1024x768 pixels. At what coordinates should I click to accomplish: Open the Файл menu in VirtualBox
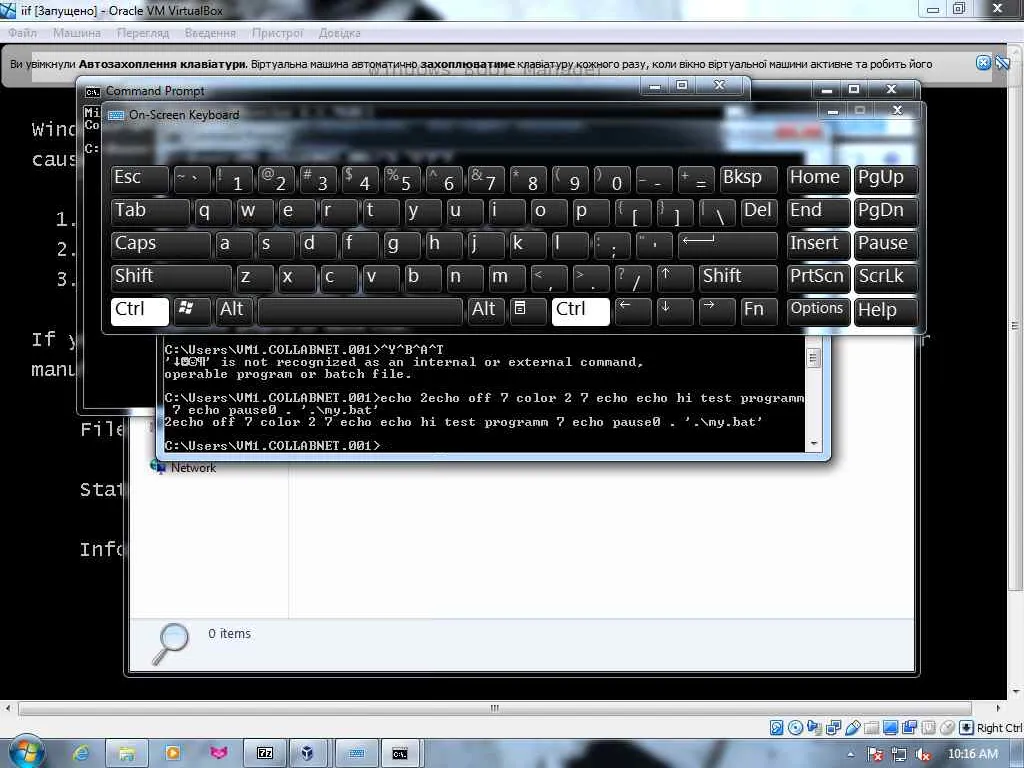click(x=22, y=33)
